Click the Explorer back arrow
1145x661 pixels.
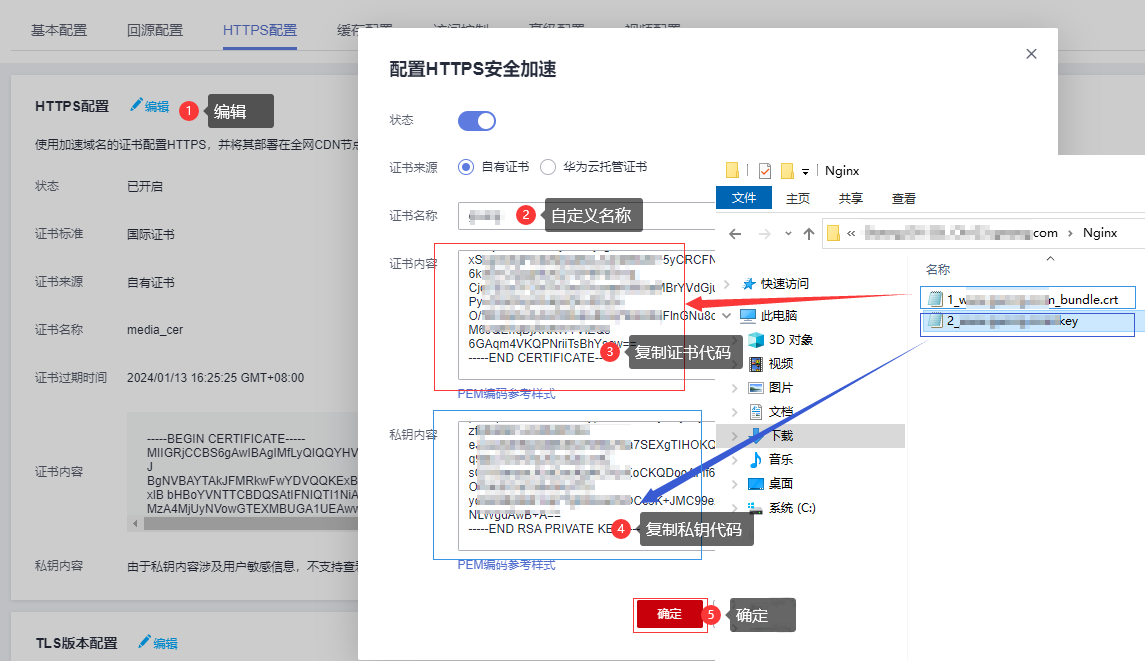[735, 233]
